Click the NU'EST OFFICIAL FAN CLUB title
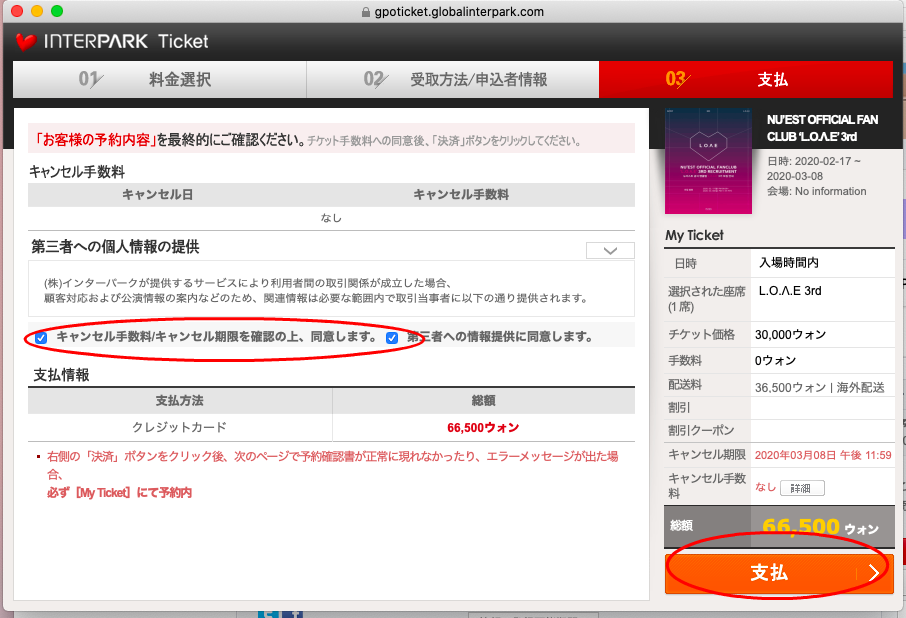 822,128
